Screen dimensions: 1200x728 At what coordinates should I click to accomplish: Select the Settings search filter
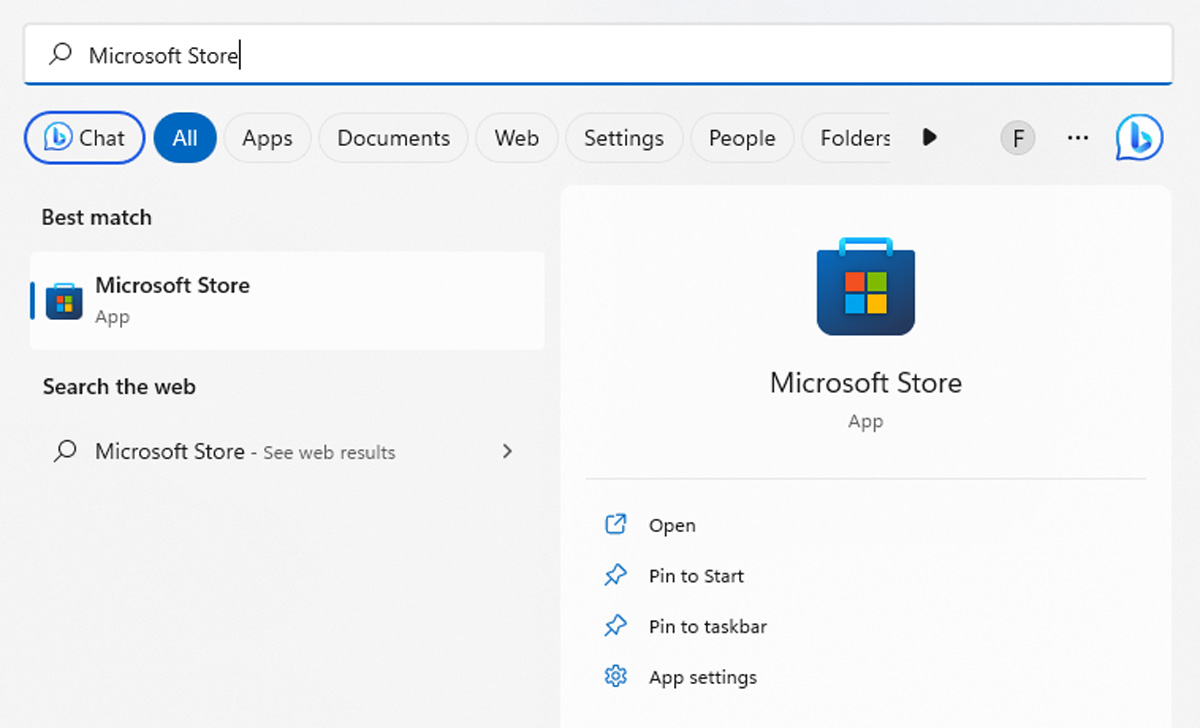[x=624, y=138]
